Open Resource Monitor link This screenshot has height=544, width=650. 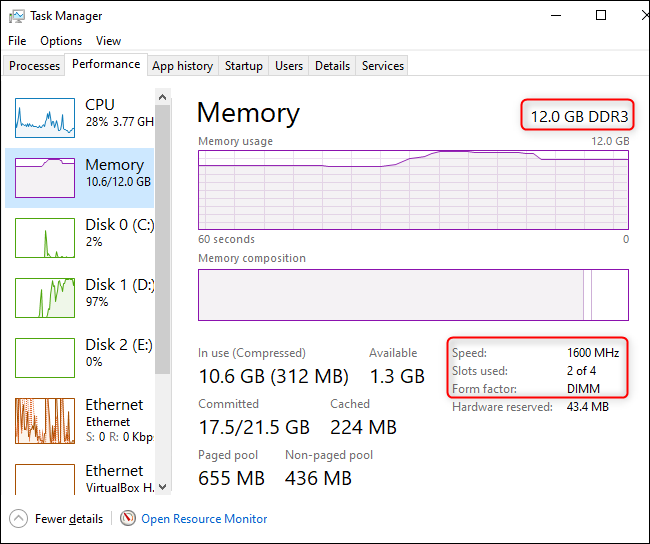[x=204, y=519]
